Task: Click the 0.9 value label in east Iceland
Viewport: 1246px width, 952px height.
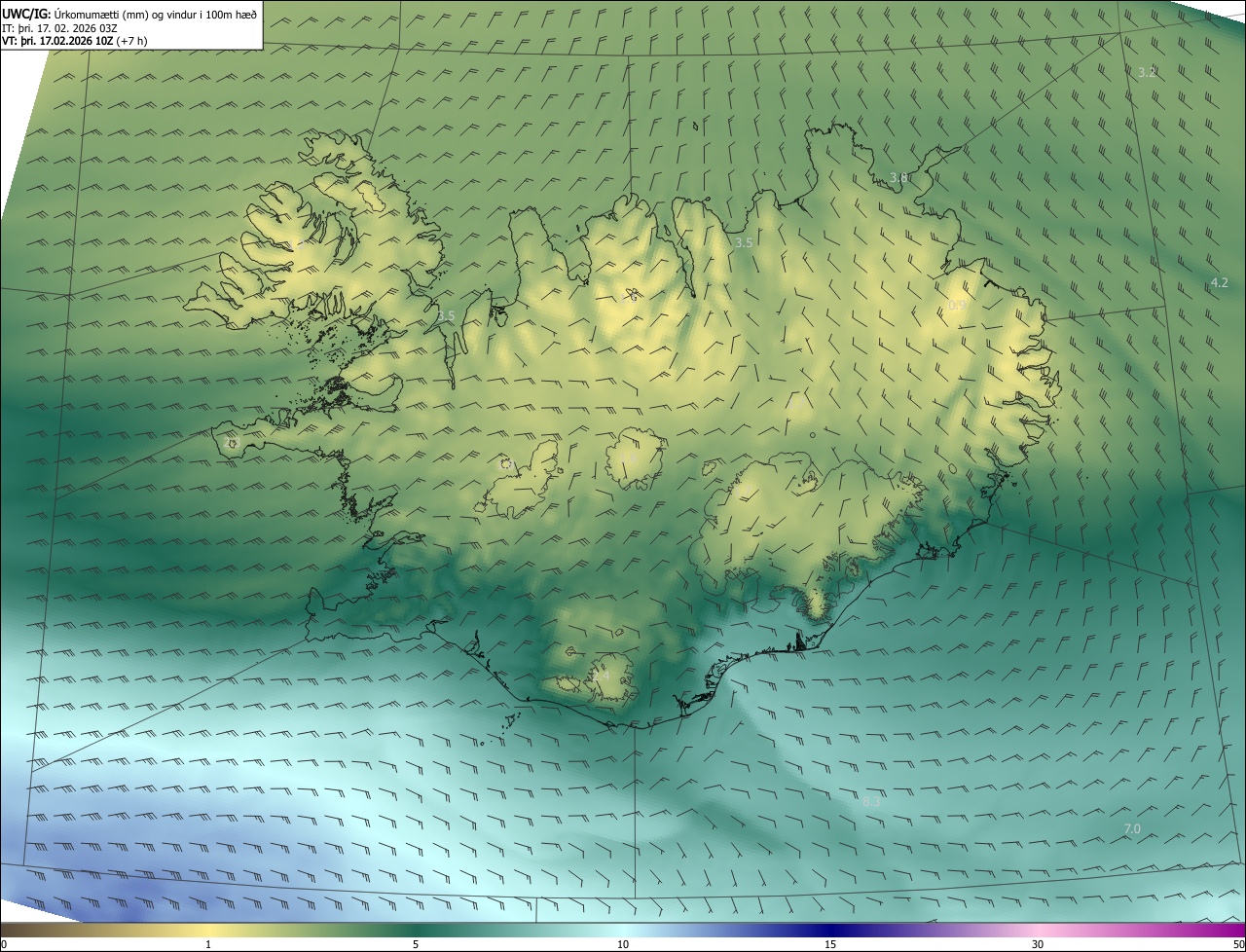Action: coord(956,306)
